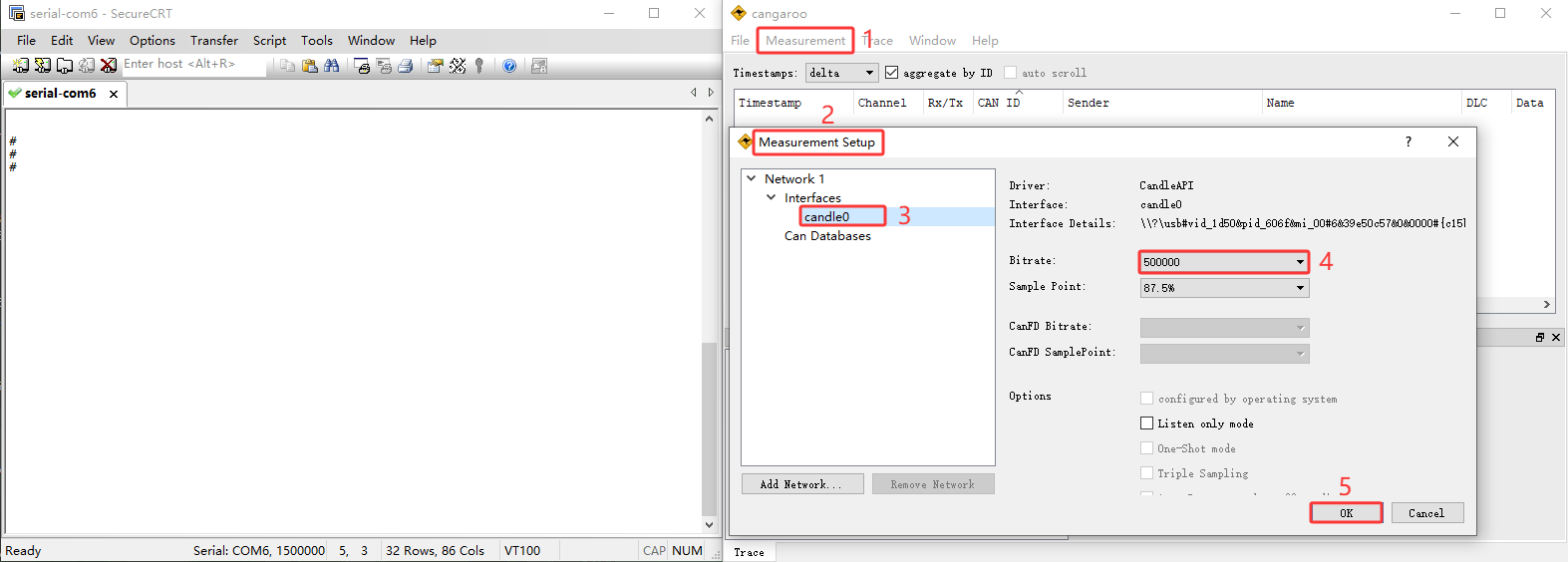Open cangaroo Help menu
The width and height of the screenshot is (1568, 562).
[985, 41]
